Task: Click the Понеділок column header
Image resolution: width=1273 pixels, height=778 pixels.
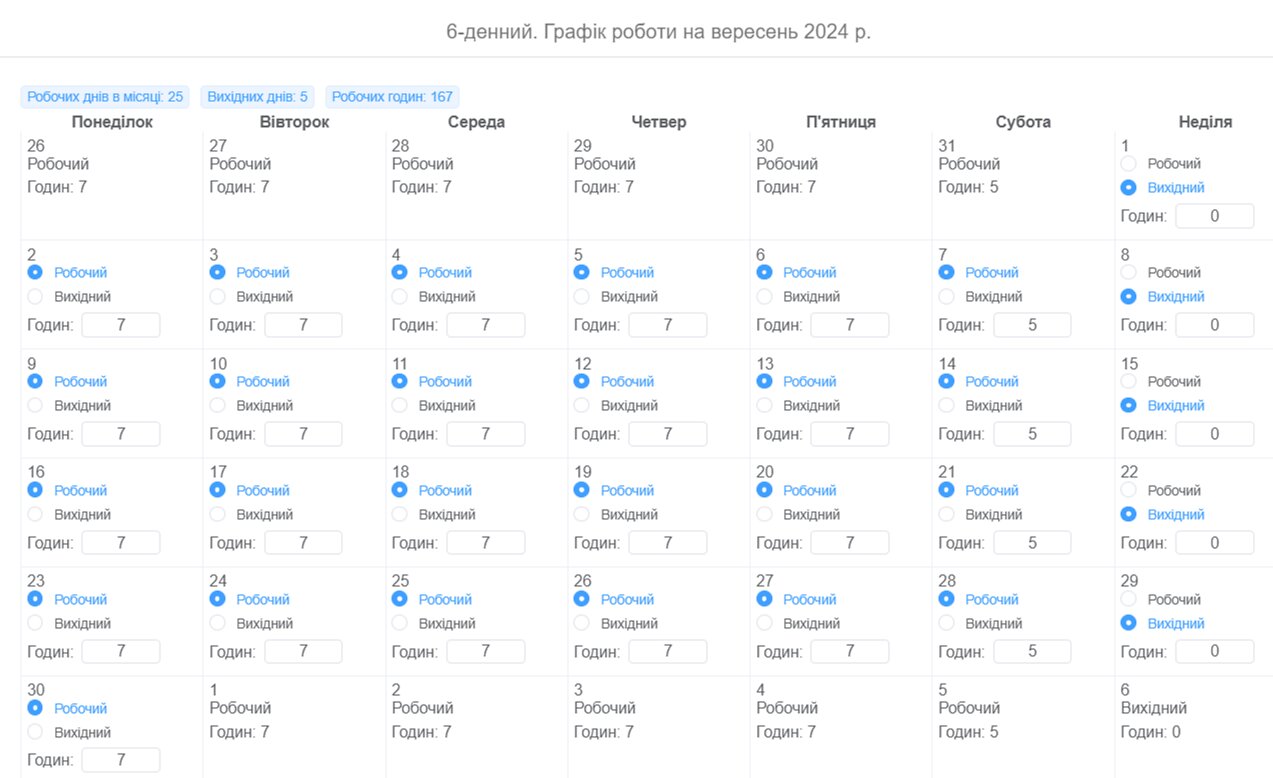Action: click(112, 122)
